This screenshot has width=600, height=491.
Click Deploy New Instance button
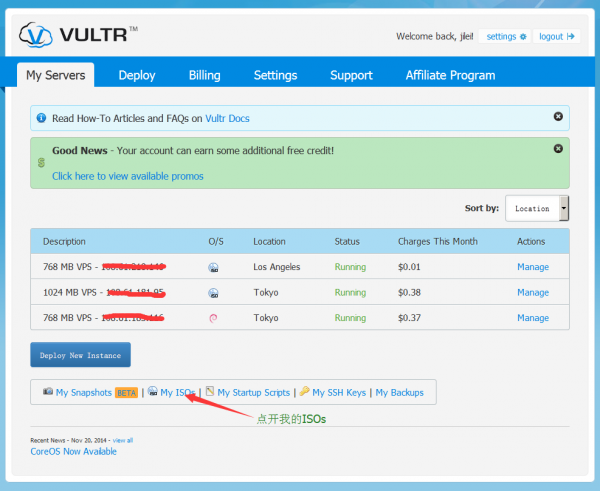click(x=80, y=355)
